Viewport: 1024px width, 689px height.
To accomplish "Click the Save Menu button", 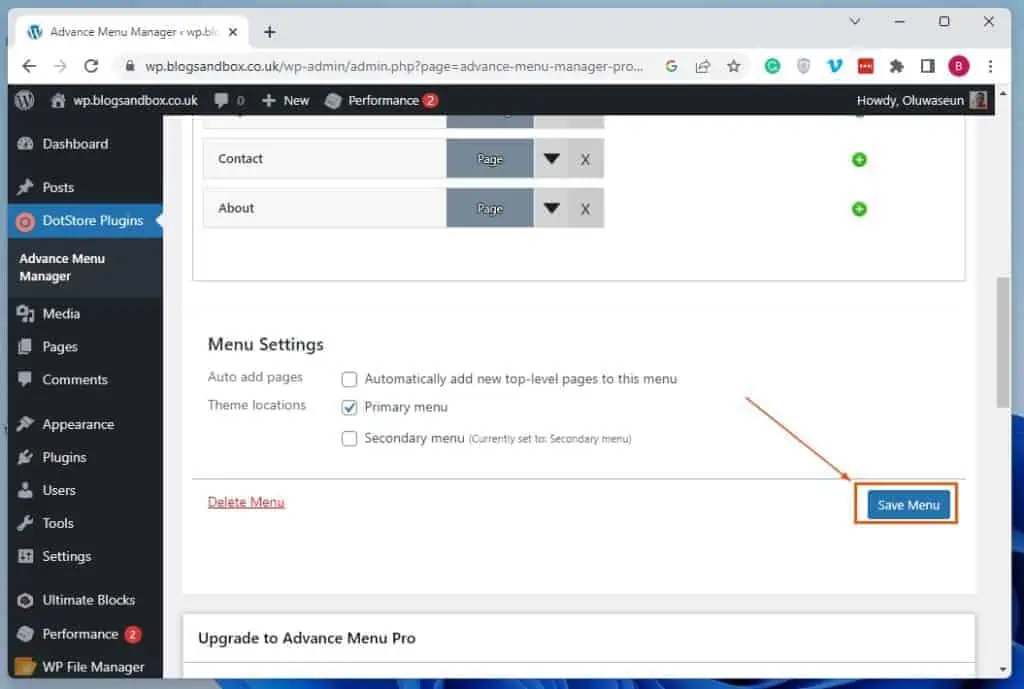I will coord(906,505).
